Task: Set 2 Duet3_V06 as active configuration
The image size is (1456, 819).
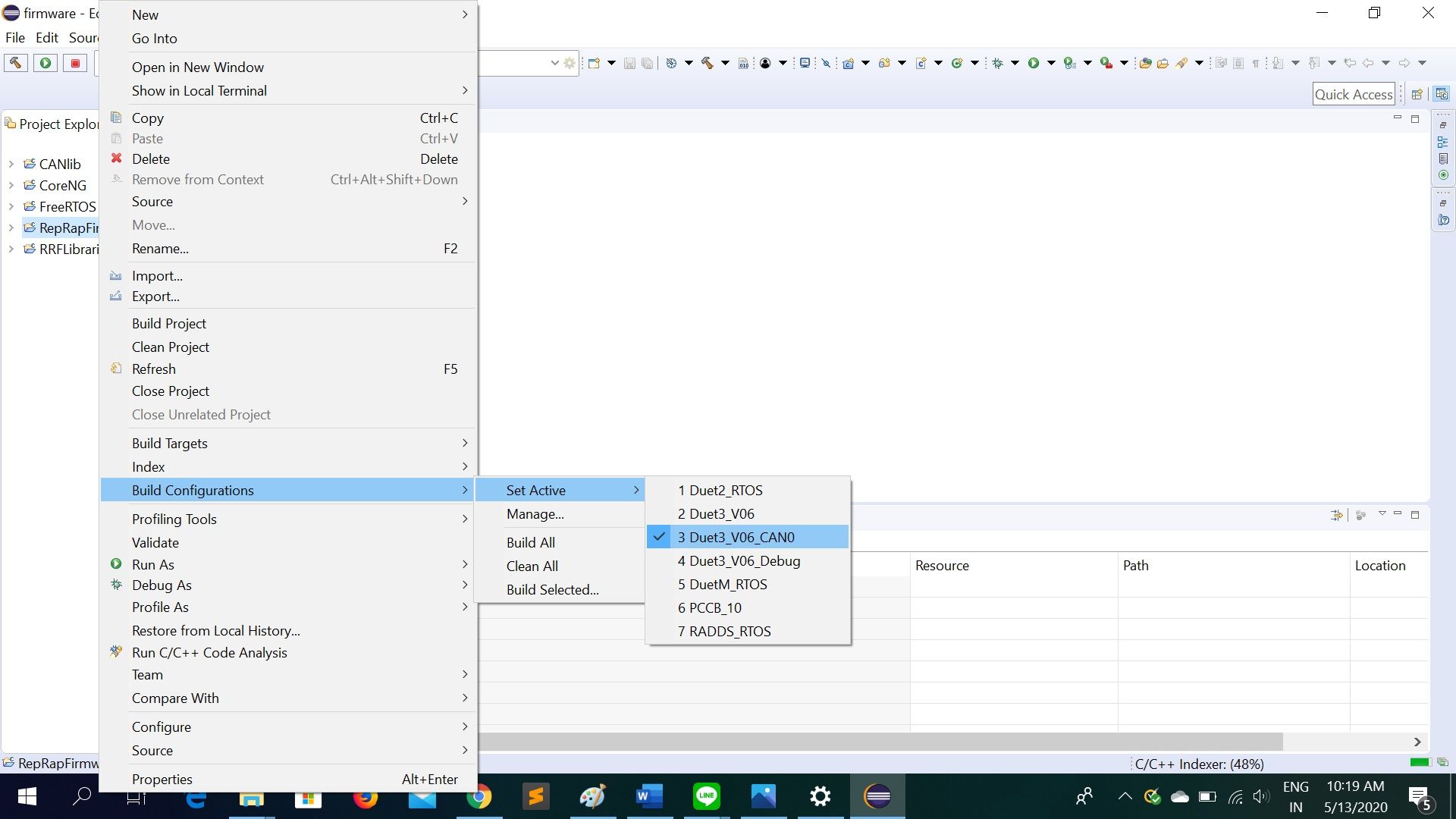Action: tap(748, 513)
